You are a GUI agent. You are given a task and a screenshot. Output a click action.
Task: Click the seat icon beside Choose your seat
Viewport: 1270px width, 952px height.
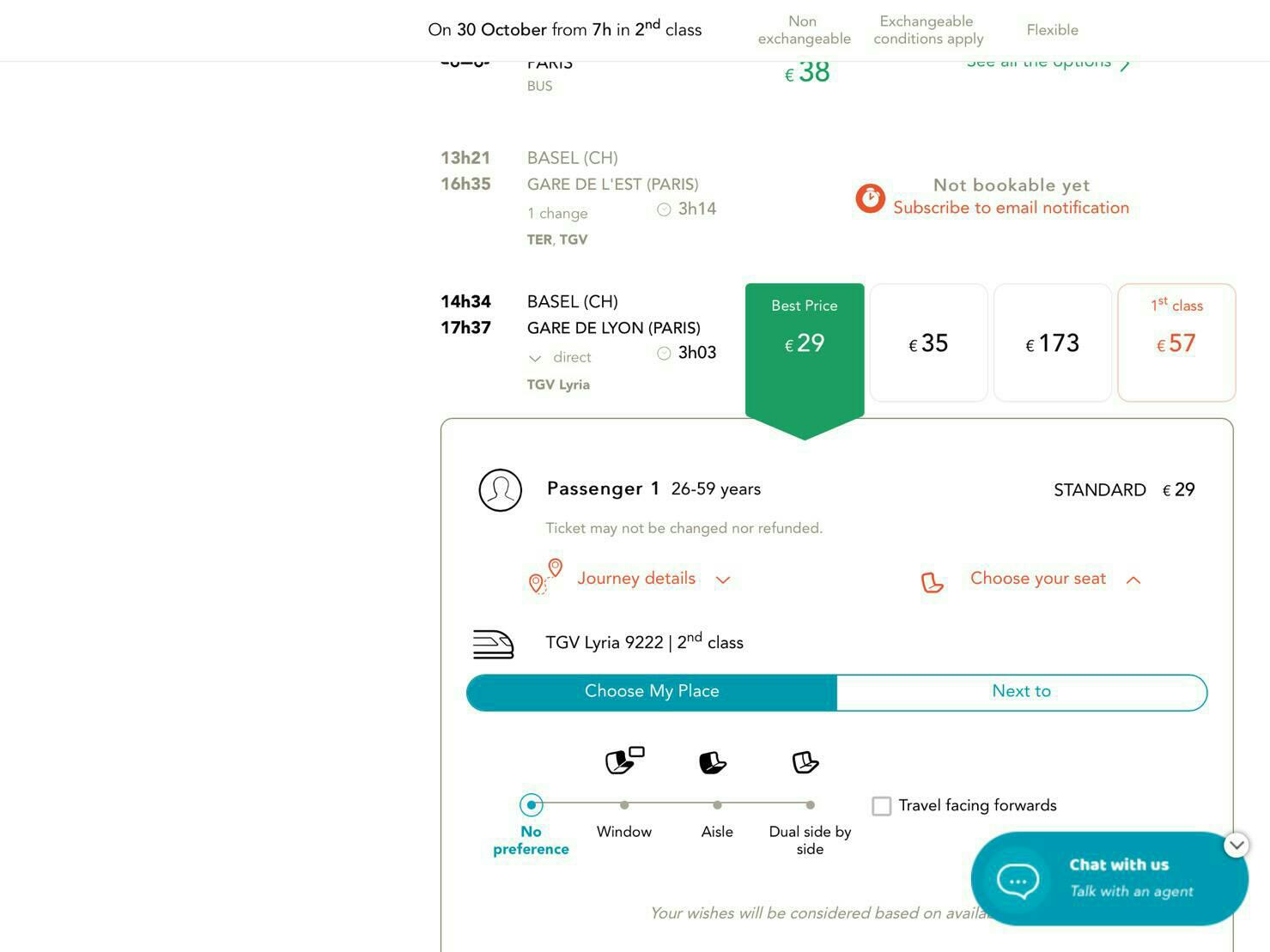click(932, 583)
